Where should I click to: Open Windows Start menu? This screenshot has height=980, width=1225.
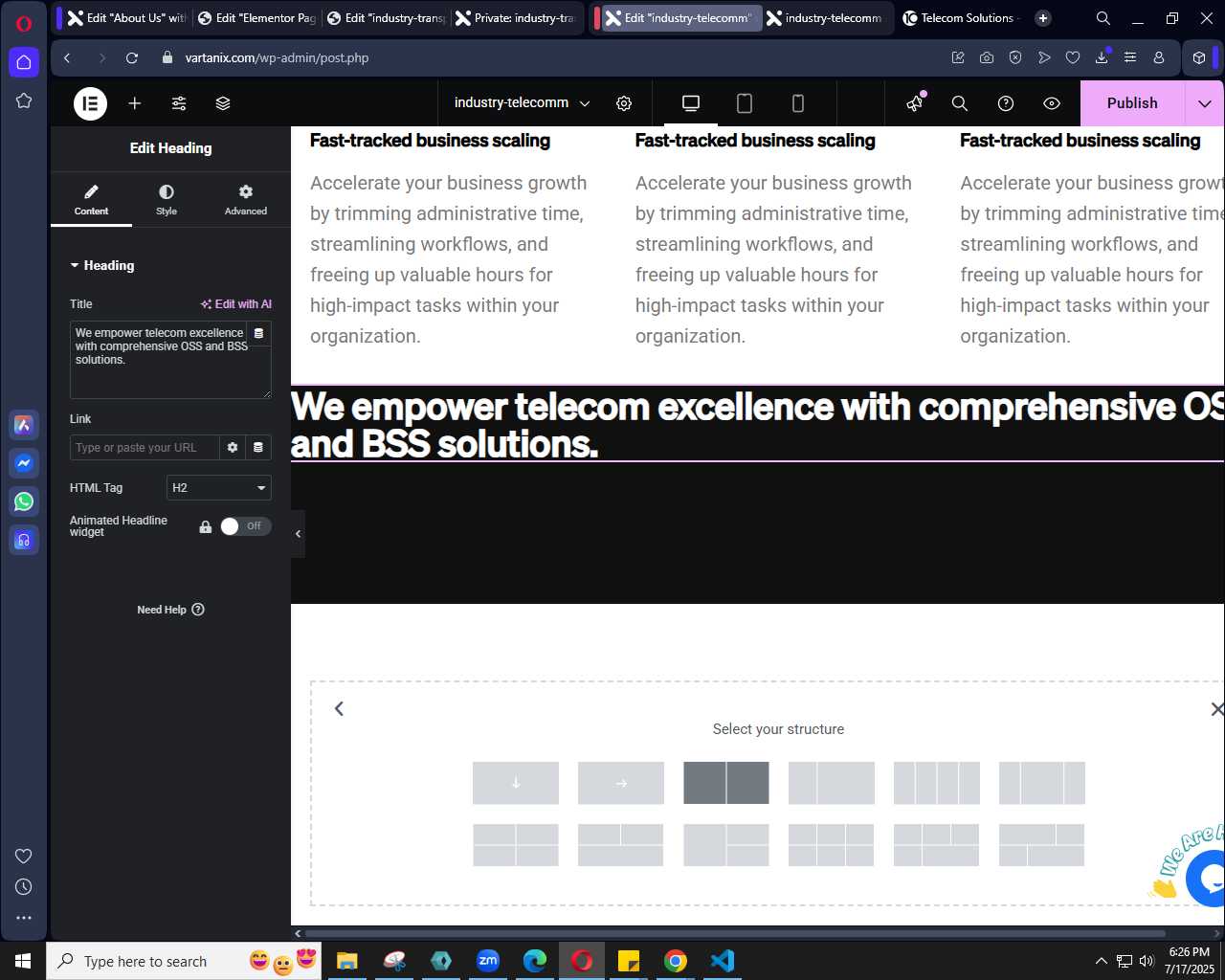tap(23, 961)
